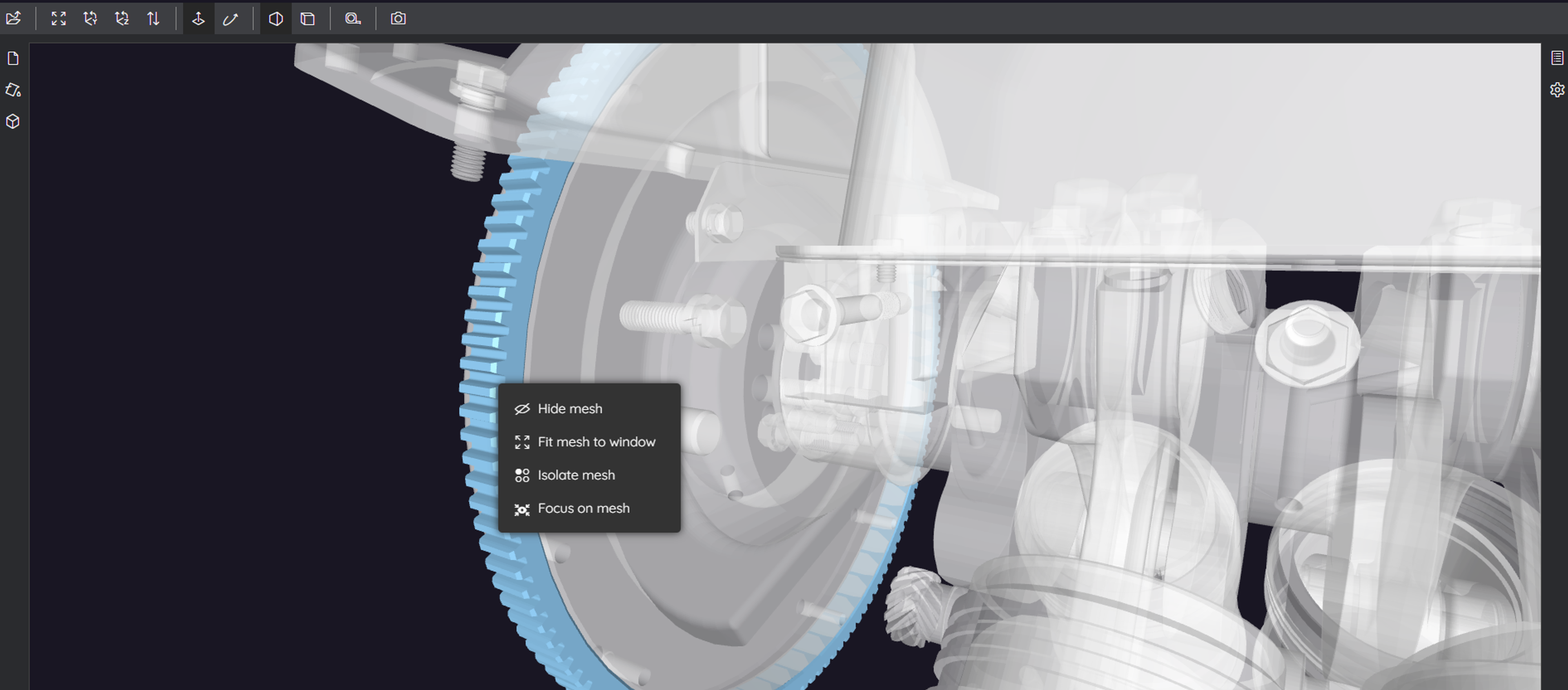Choose Focus on mesh
Image resolution: width=1568 pixels, height=690 pixels.
pos(589,509)
